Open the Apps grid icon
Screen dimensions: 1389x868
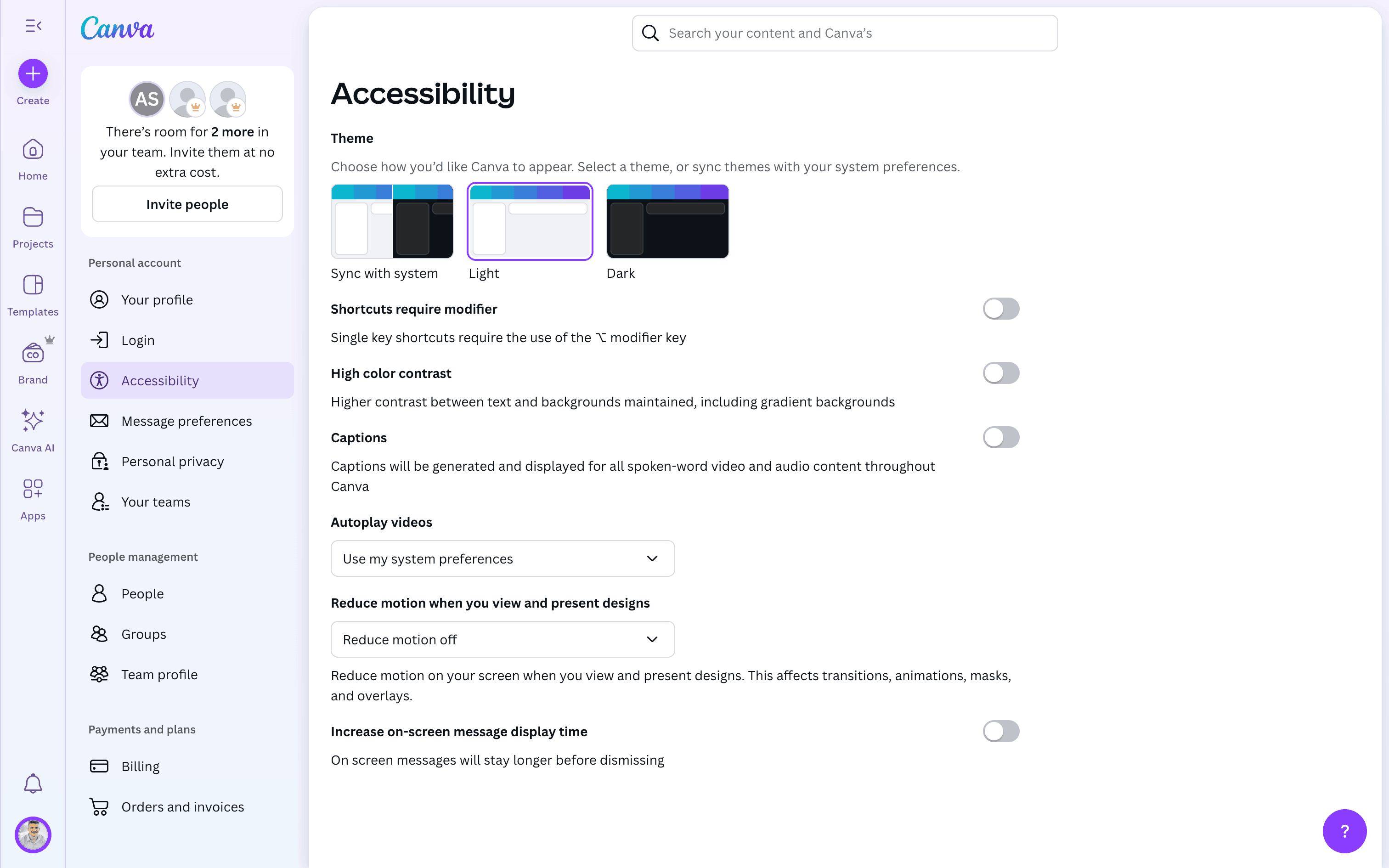pos(33,489)
